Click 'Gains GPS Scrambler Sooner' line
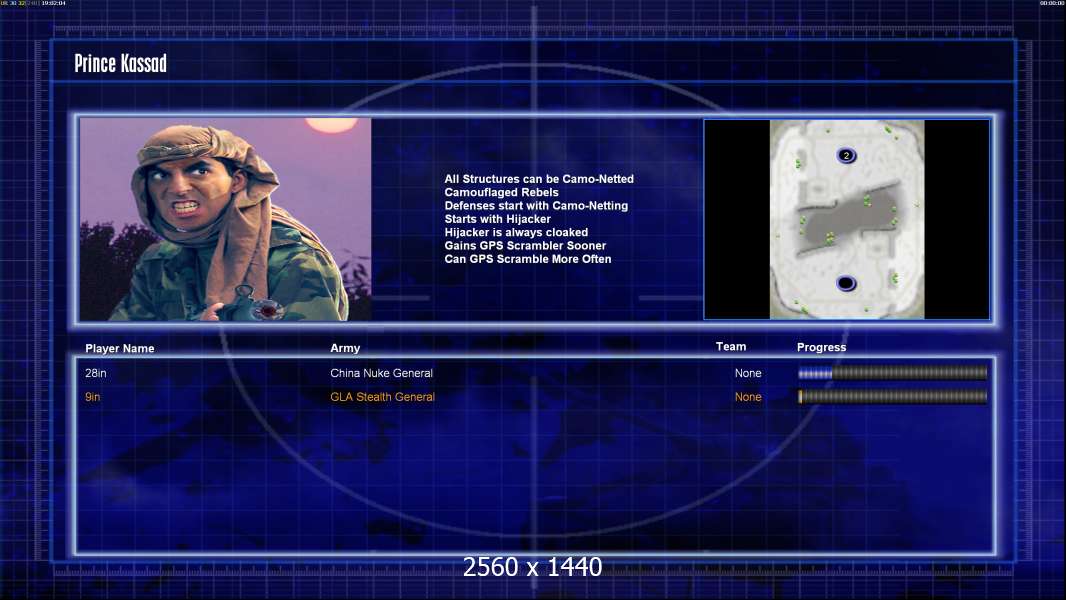The height and width of the screenshot is (600, 1066). [525, 245]
